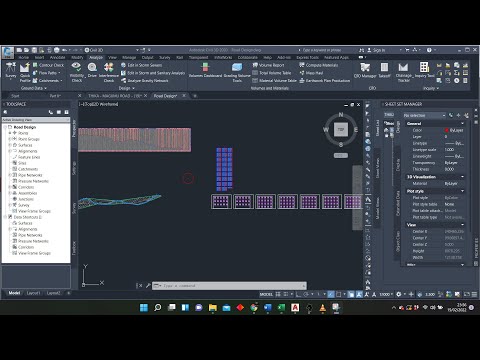This screenshot has width=480, height=360.
Task: Generate a Volume Report
Action: (269, 65)
